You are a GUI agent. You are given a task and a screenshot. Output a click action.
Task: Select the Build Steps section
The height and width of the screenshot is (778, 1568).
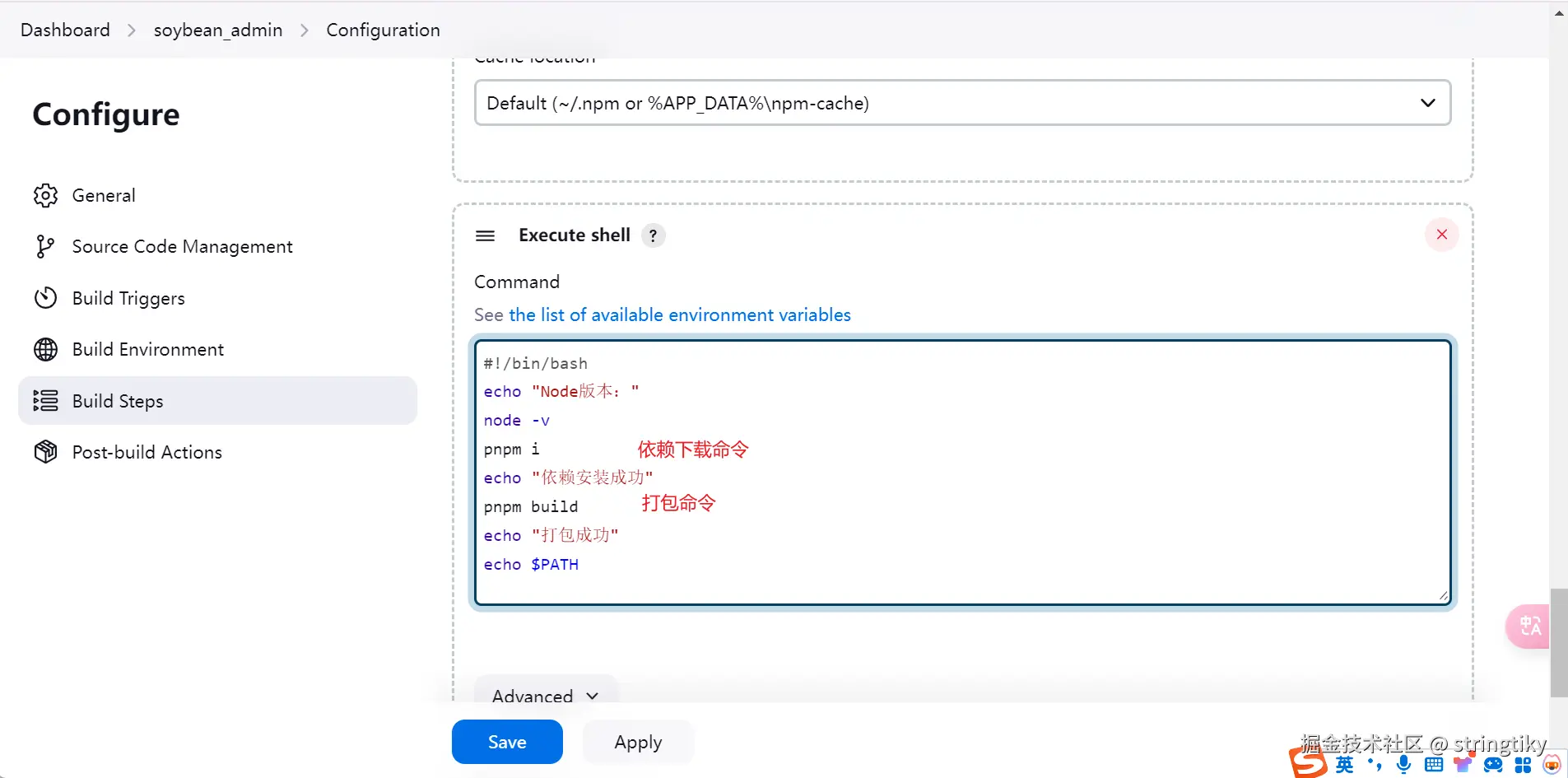(x=217, y=401)
